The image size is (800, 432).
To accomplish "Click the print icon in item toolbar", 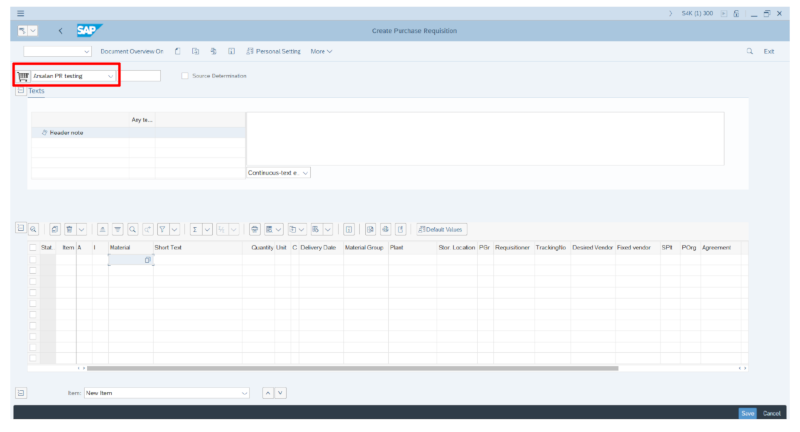I will click(x=255, y=229).
